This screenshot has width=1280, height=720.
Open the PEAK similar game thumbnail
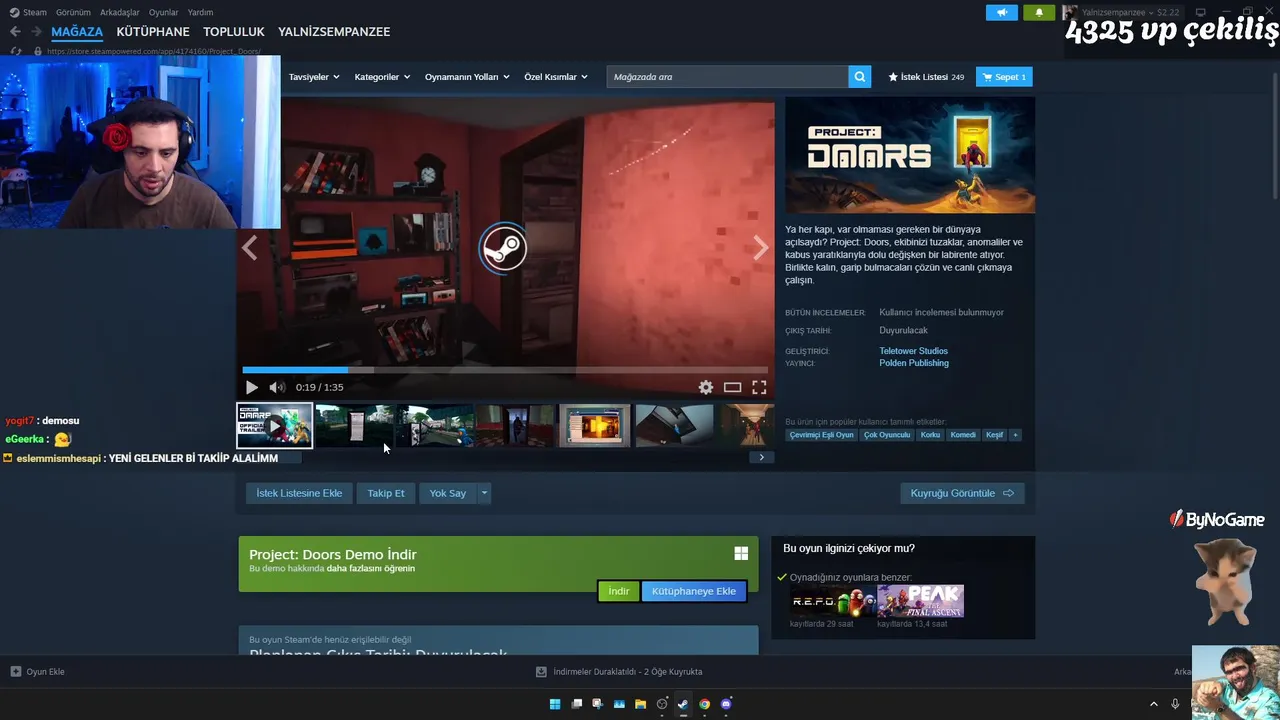(x=920, y=601)
